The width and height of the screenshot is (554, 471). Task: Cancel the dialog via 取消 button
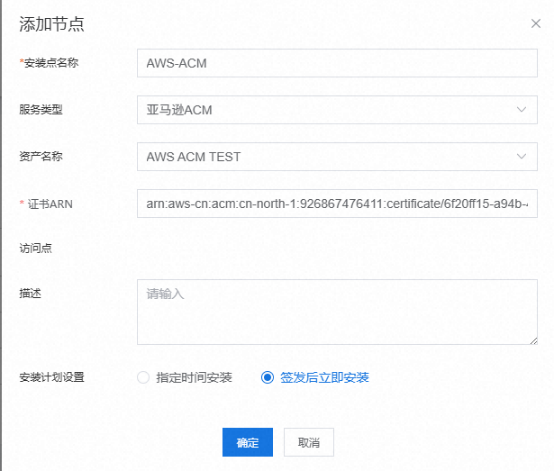click(308, 442)
